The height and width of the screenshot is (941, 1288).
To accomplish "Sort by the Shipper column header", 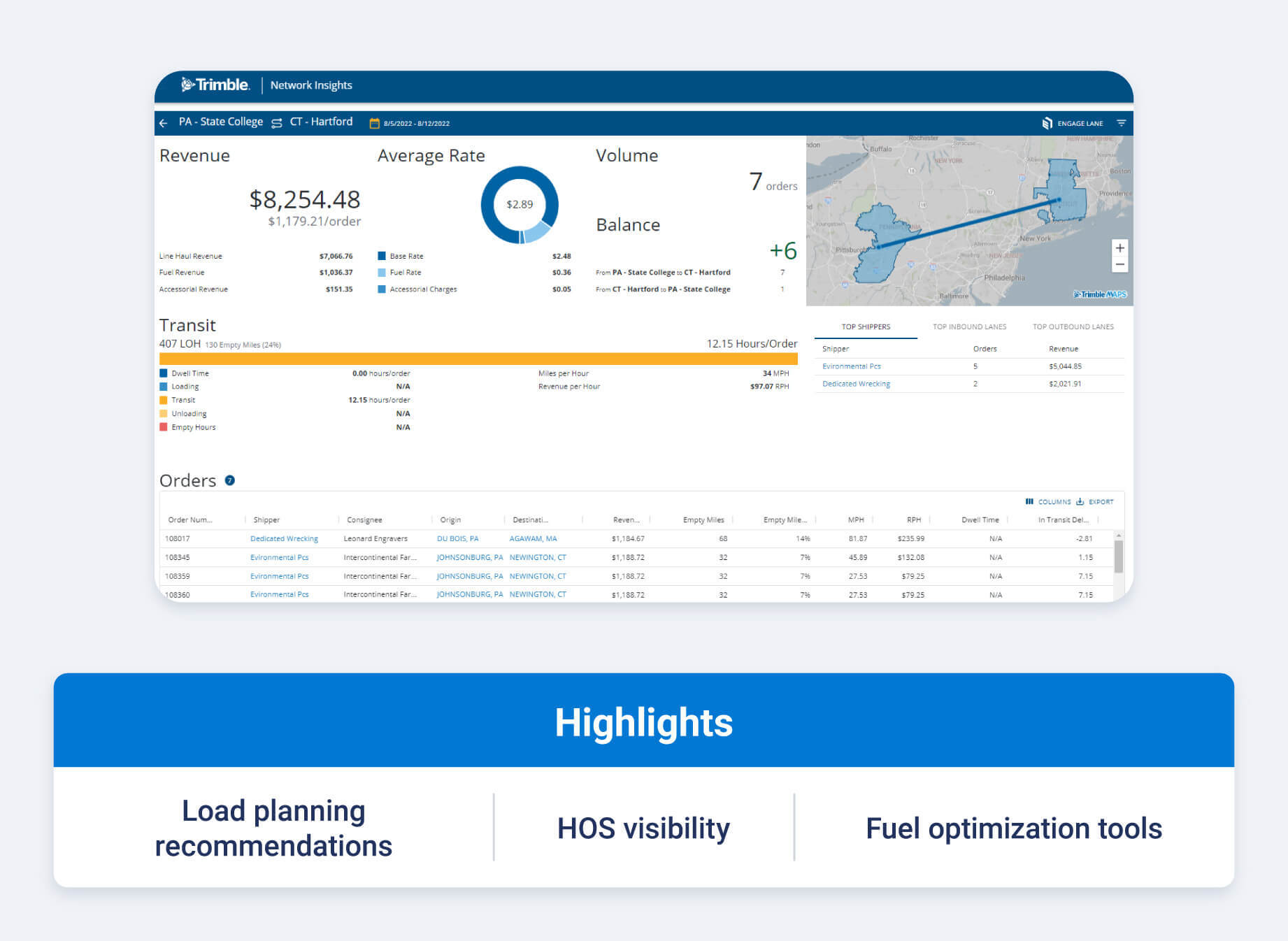I will tap(266, 520).
